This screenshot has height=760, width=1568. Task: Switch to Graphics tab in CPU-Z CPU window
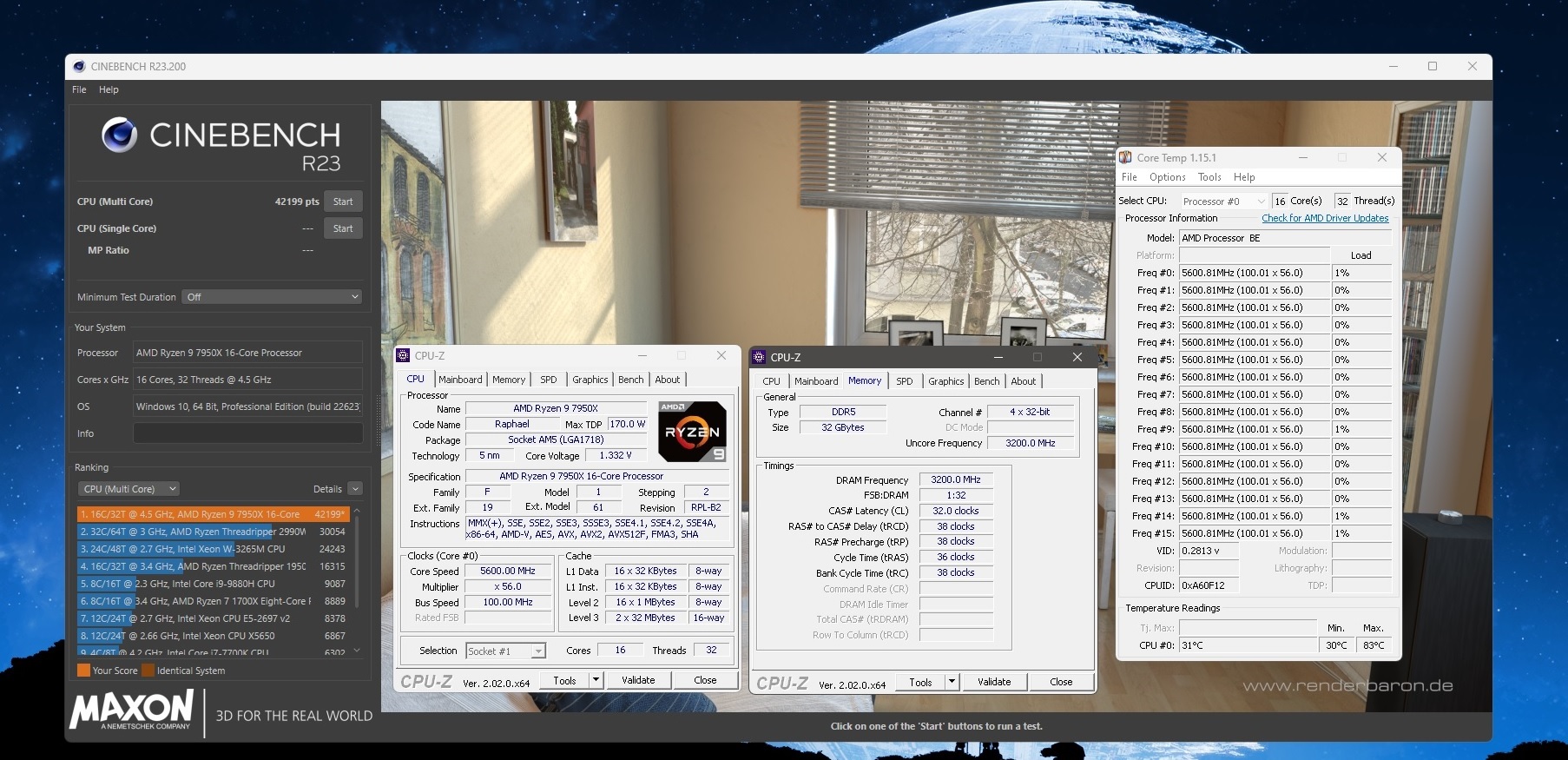tap(590, 380)
